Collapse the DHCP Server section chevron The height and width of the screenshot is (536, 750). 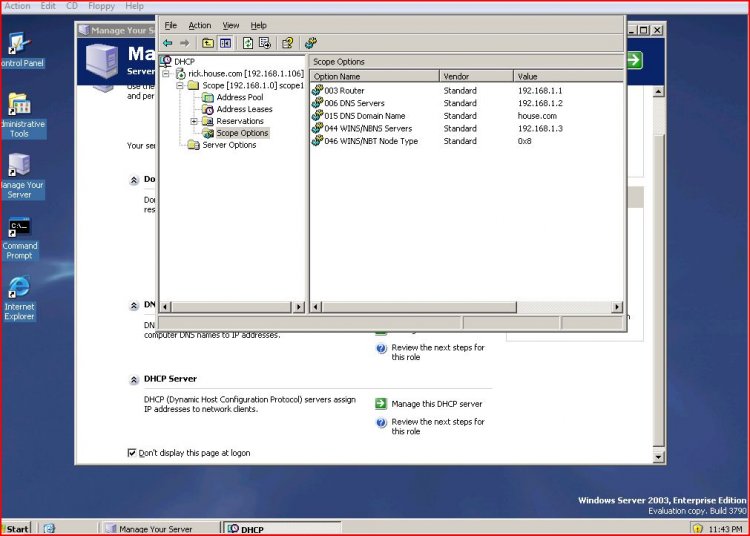[x=134, y=380]
